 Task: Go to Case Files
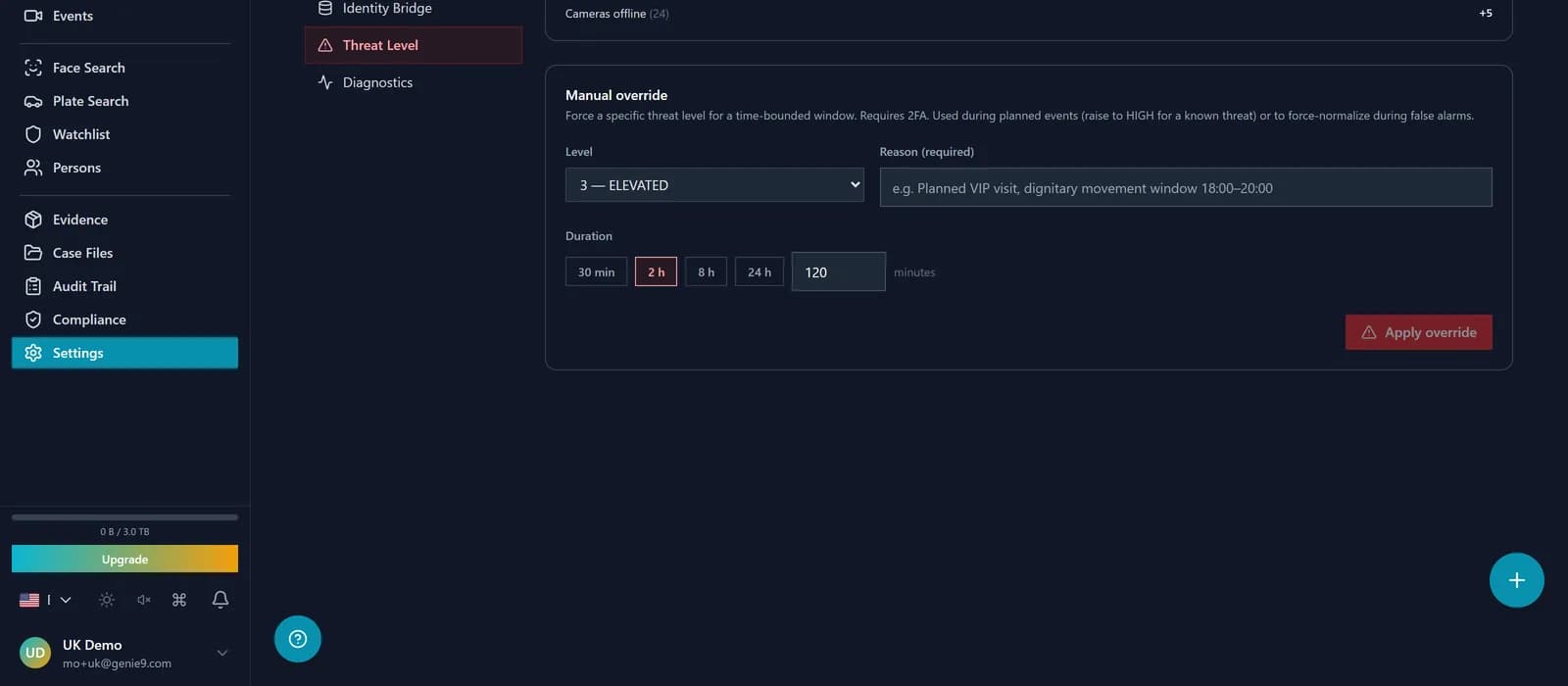pyautogui.click(x=124, y=253)
